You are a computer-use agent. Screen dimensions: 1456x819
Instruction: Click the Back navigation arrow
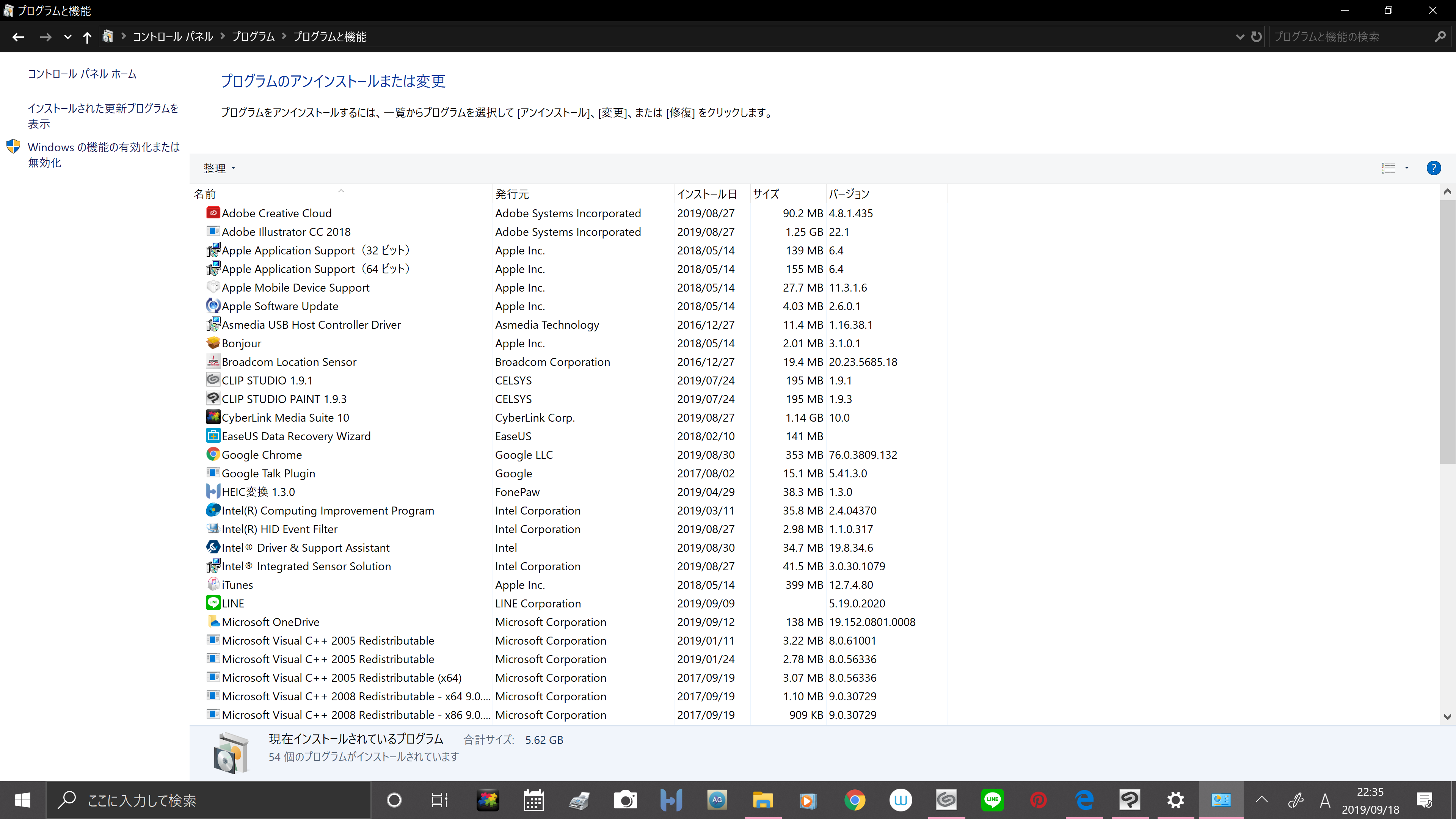18,37
